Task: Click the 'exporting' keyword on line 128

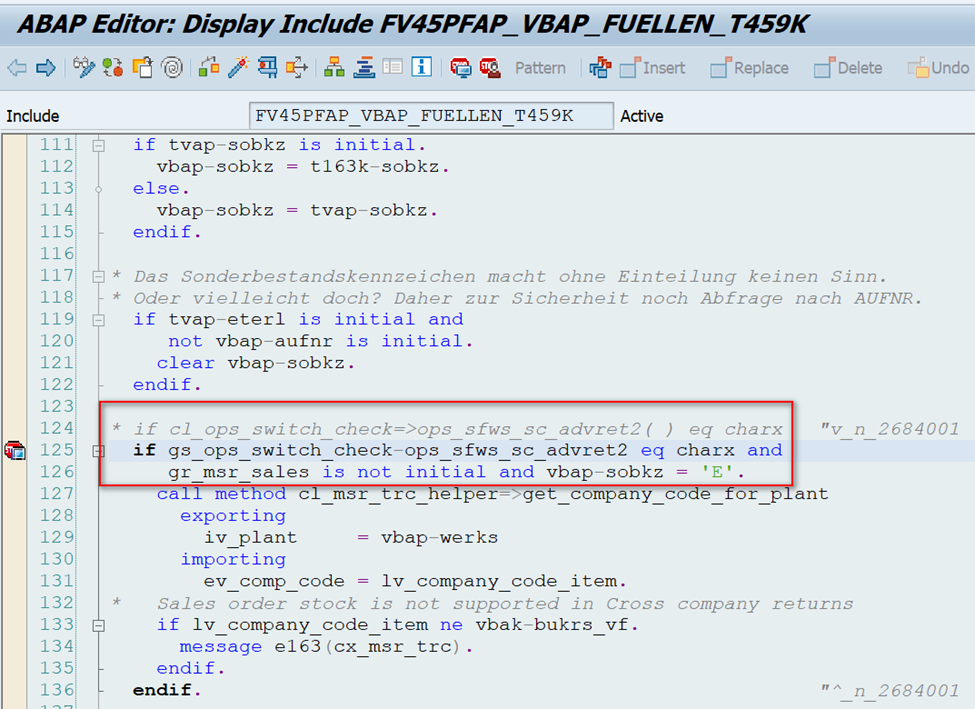Action: 233,516
